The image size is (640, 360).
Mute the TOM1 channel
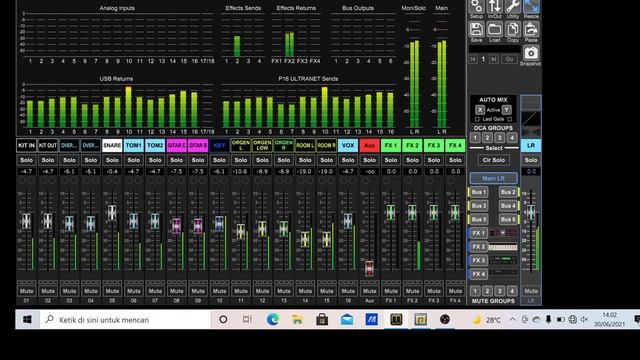(x=133, y=291)
